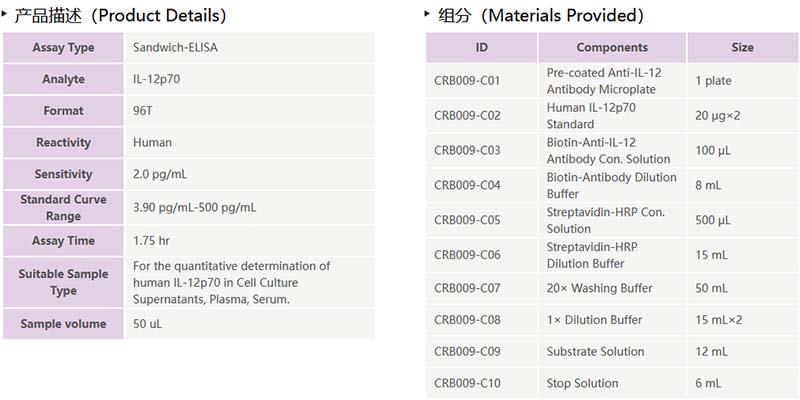
Task: Select the 3.90 pg/mL-500 pg/mL value
Action: (x=195, y=208)
